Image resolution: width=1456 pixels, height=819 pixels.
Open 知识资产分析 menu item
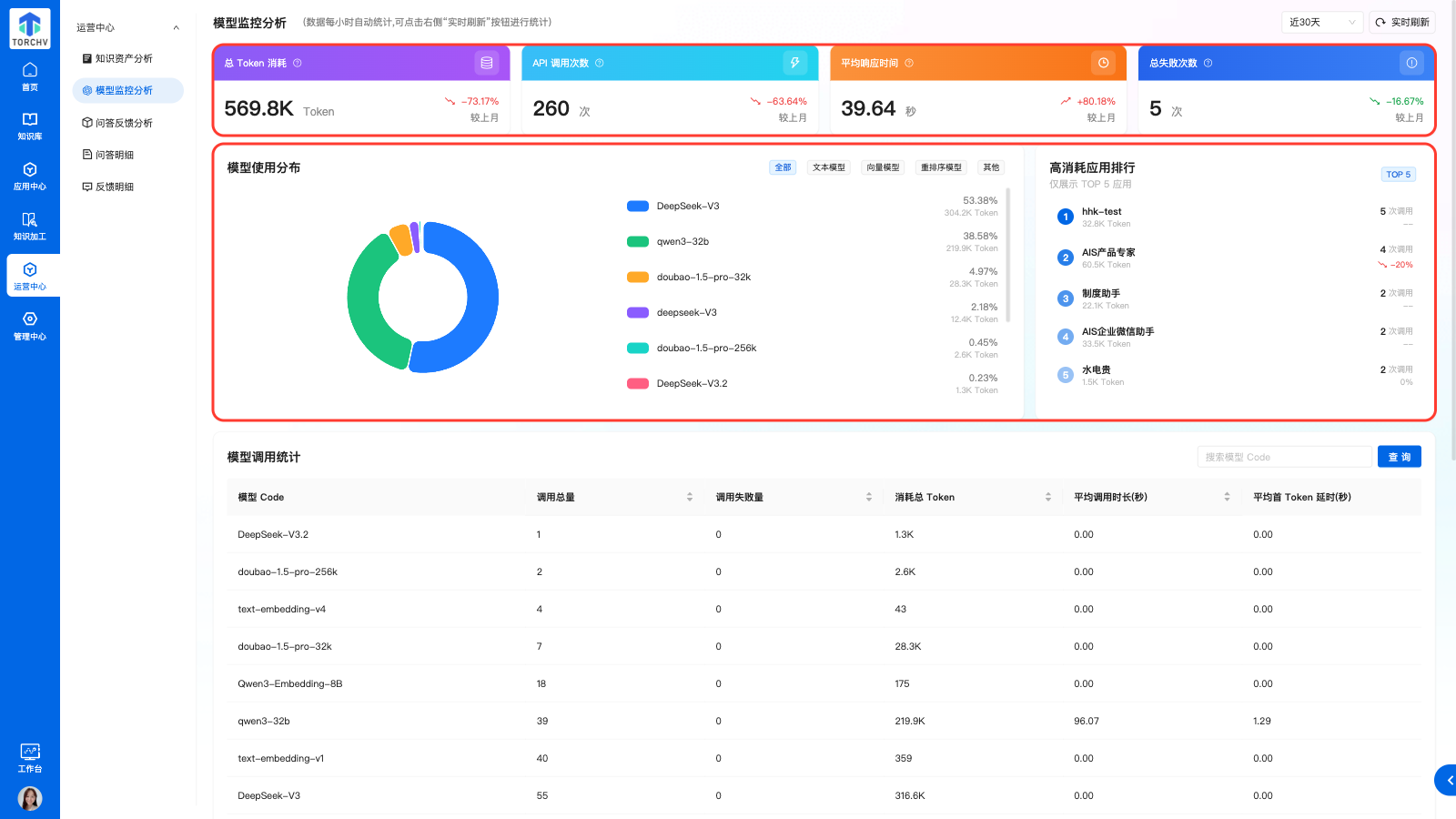[x=124, y=58]
